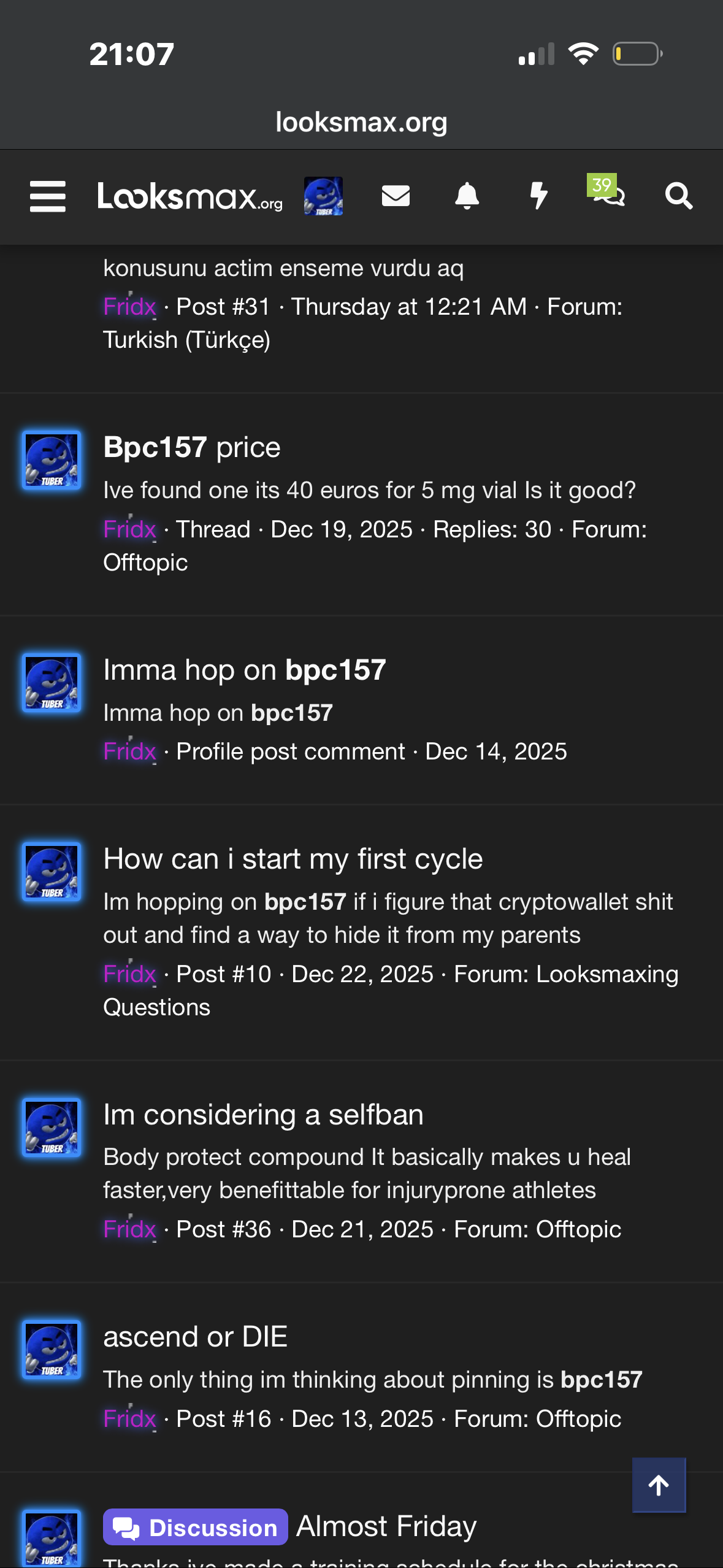Tap avatar thumbnail beside 'Im considering a selfban'
The image size is (723, 1568).
click(52, 1128)
